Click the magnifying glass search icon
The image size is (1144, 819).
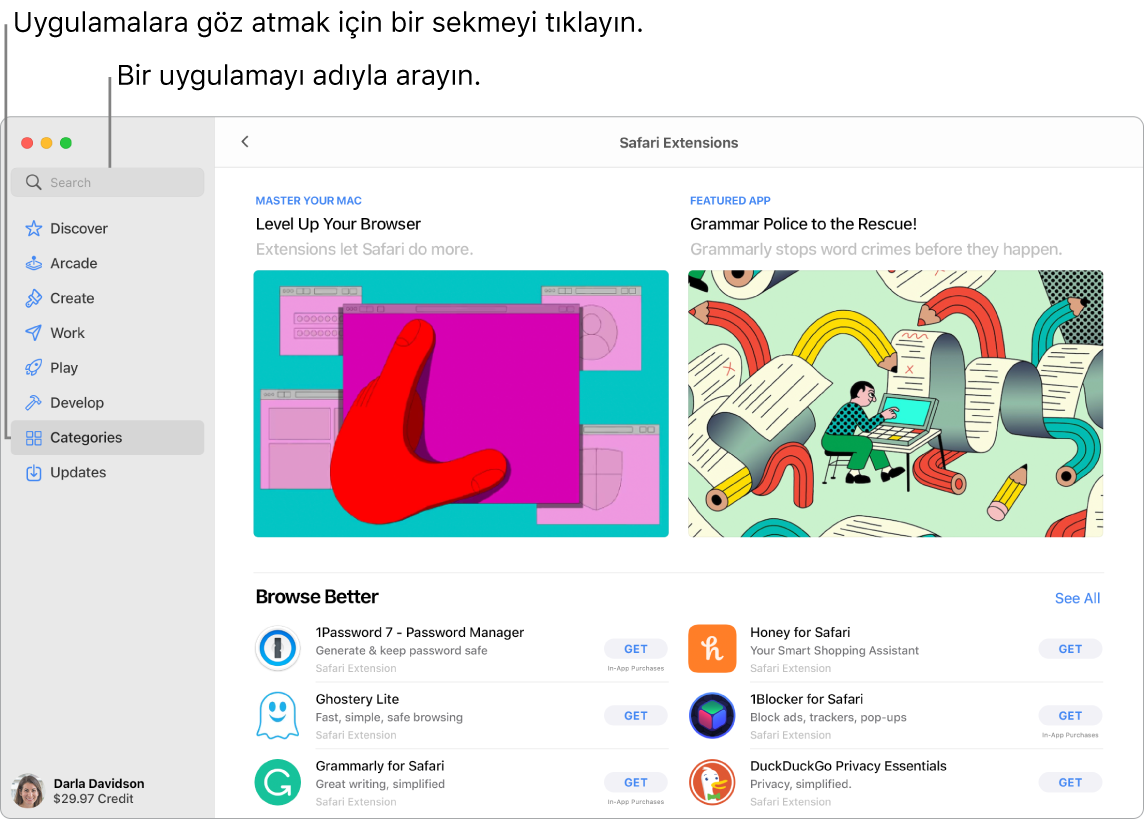point(34,182)
